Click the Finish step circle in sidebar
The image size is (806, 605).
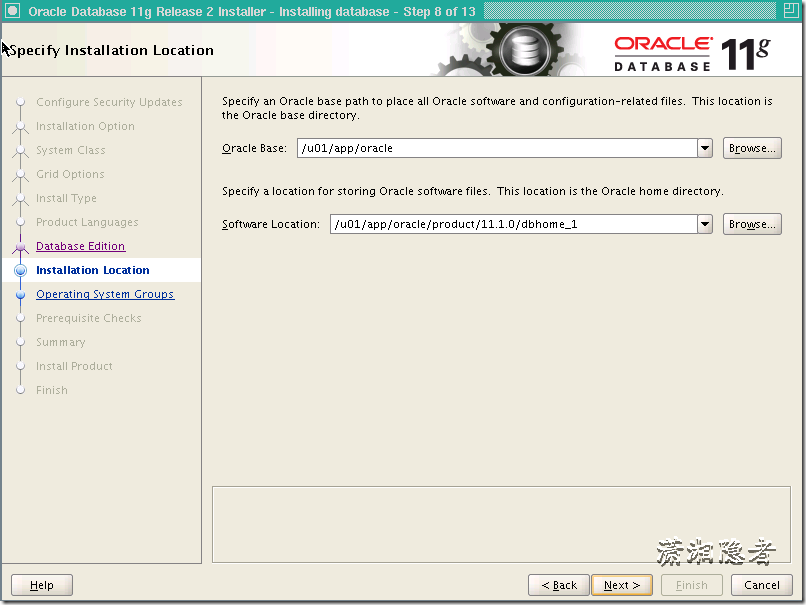[22, 390]
